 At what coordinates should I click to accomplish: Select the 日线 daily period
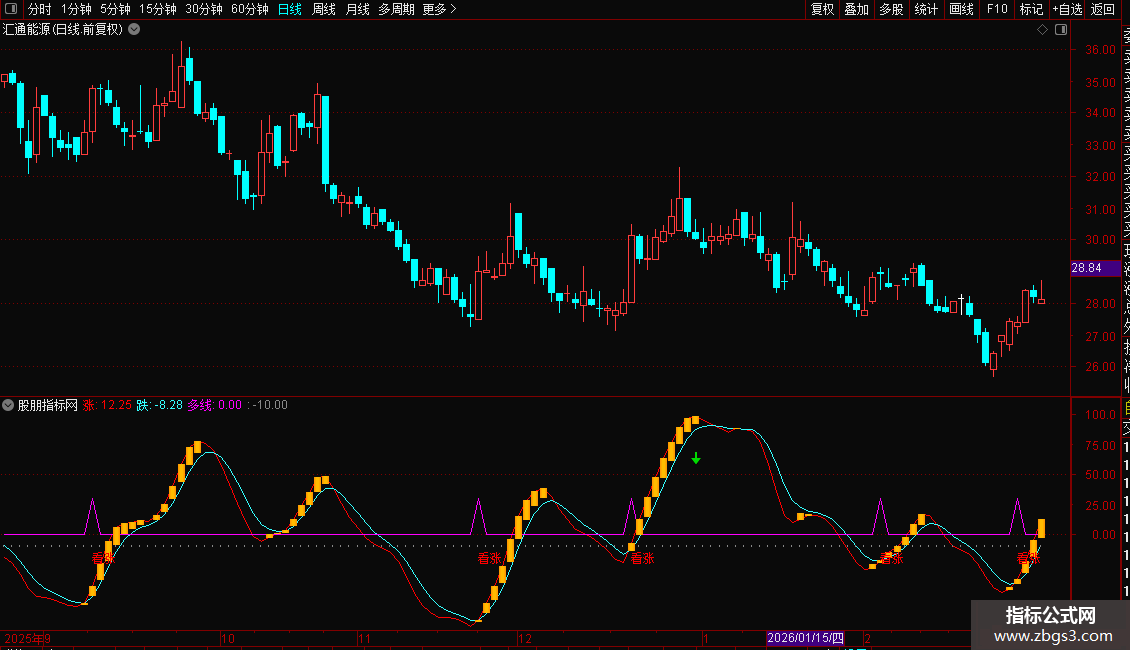(x=290, y=9)
